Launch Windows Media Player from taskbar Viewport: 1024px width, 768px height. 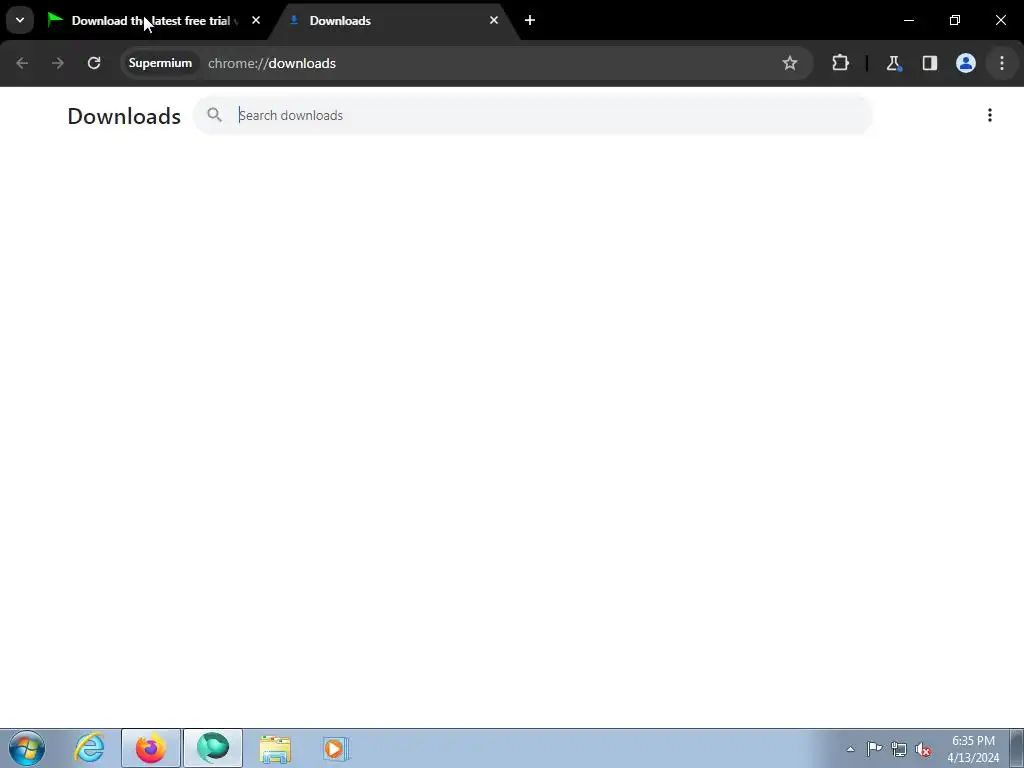click(x=336, y=748)
